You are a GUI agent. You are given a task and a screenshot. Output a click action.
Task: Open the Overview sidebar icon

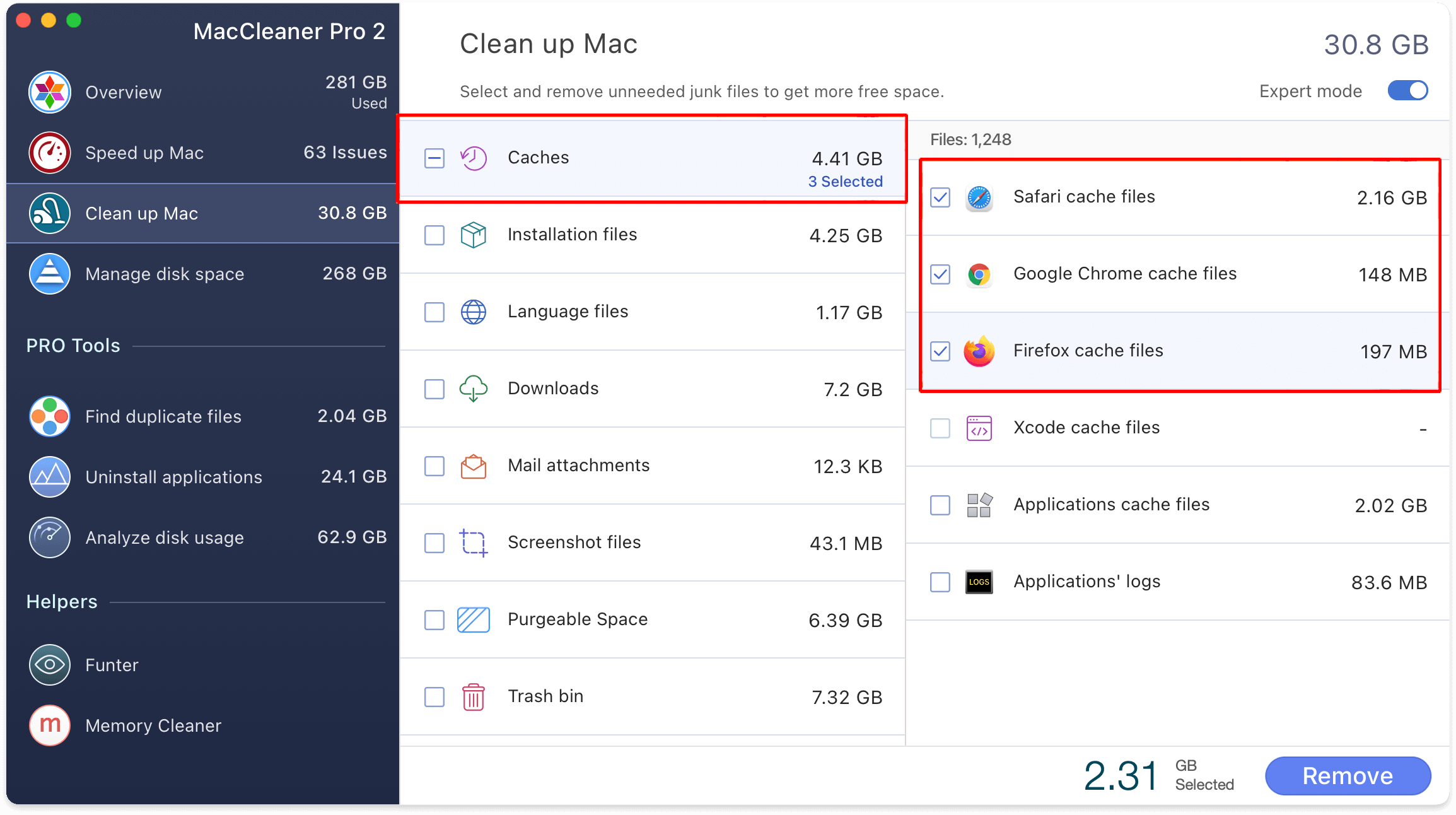(49, 92)
